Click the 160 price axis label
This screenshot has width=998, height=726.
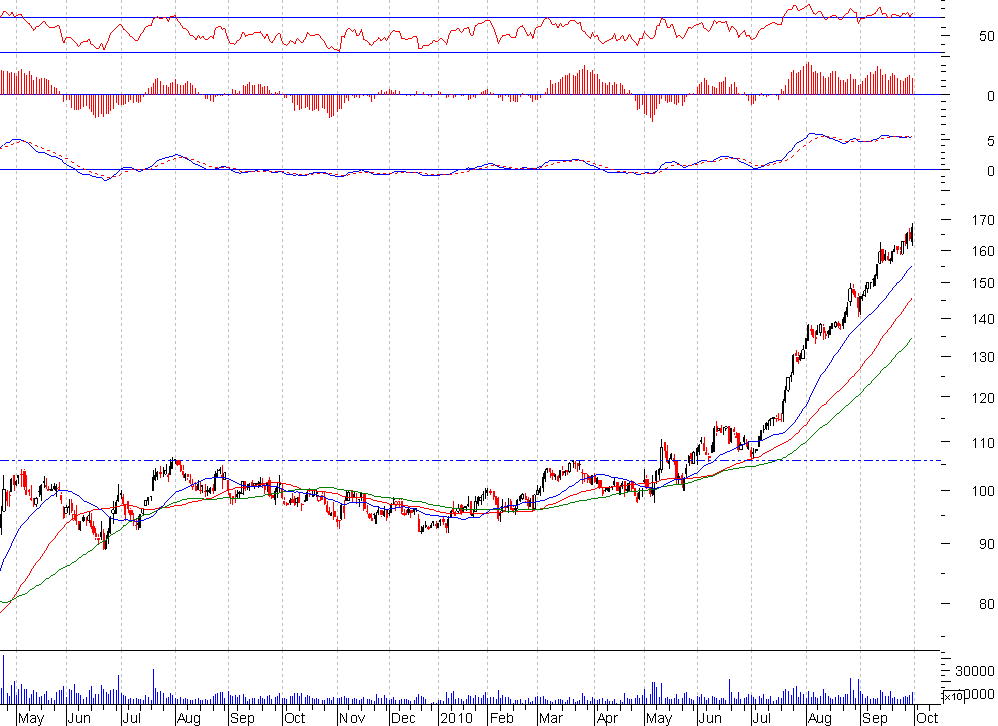983,251
